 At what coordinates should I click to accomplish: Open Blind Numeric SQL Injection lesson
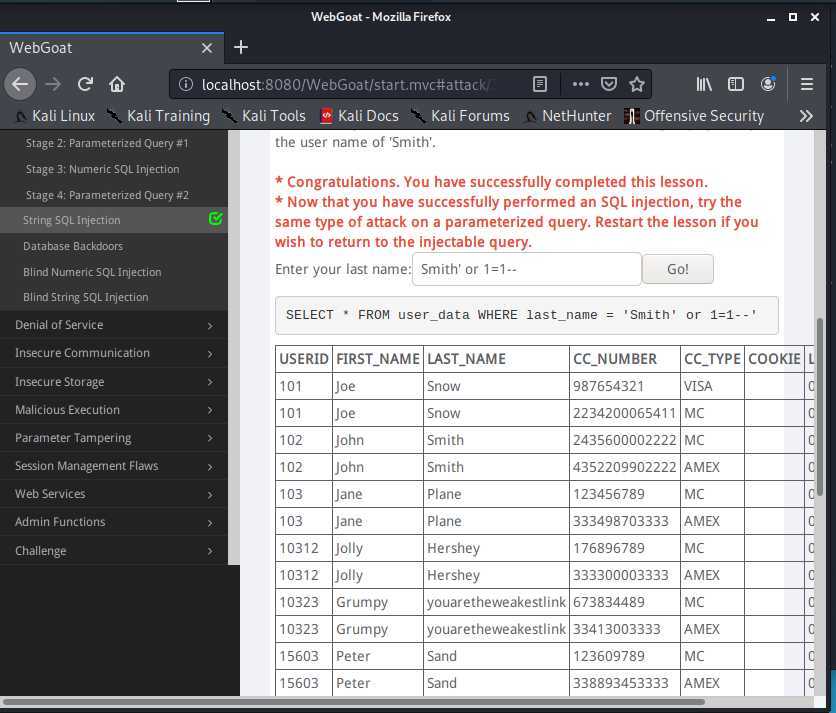tap(92, 272)
